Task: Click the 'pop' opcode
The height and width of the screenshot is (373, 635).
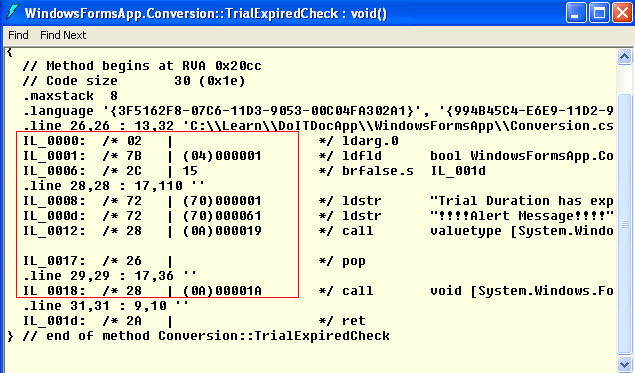Action: tap(354, 261)
